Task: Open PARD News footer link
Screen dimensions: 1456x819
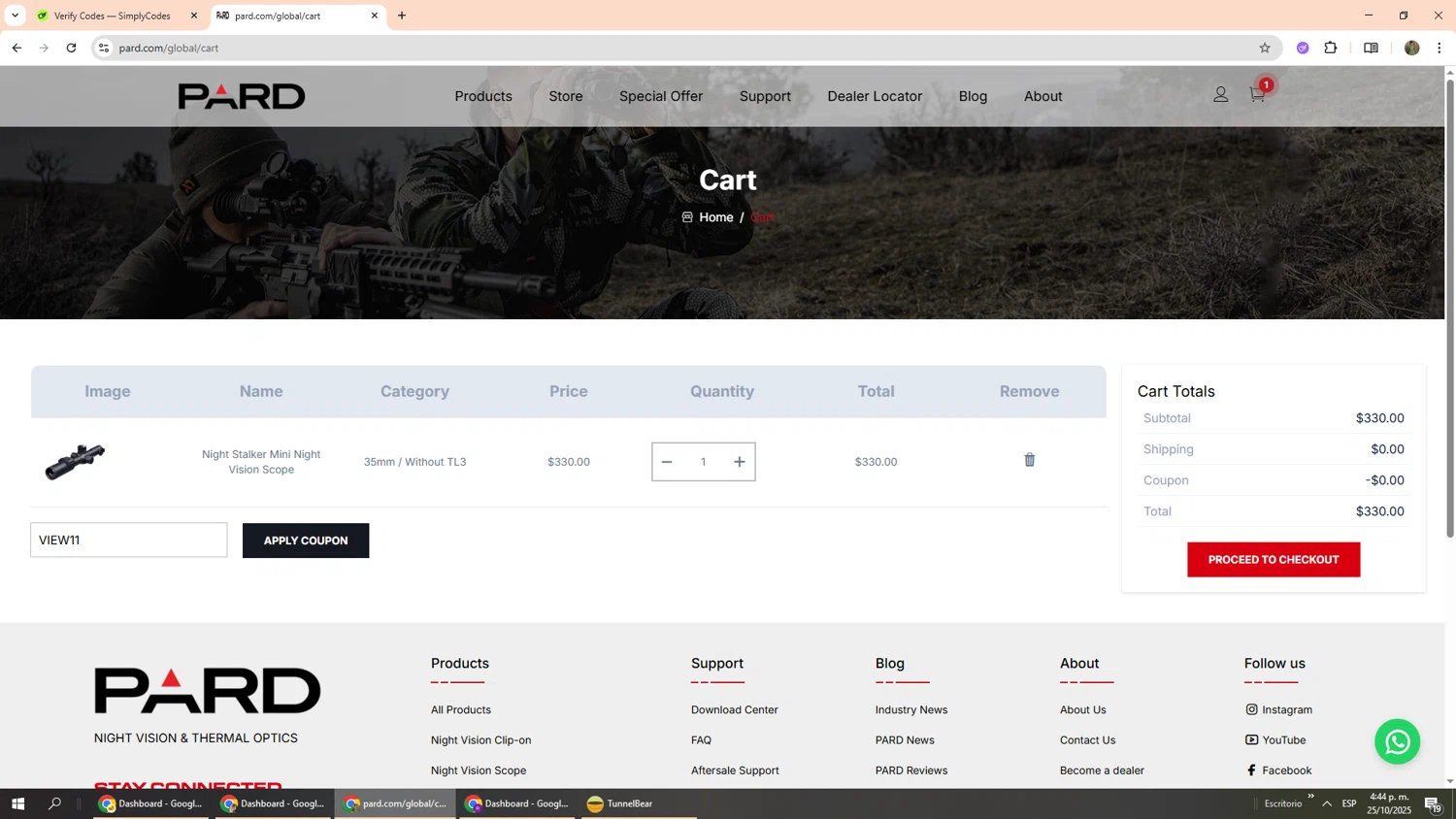Action: tap(905, 739)
